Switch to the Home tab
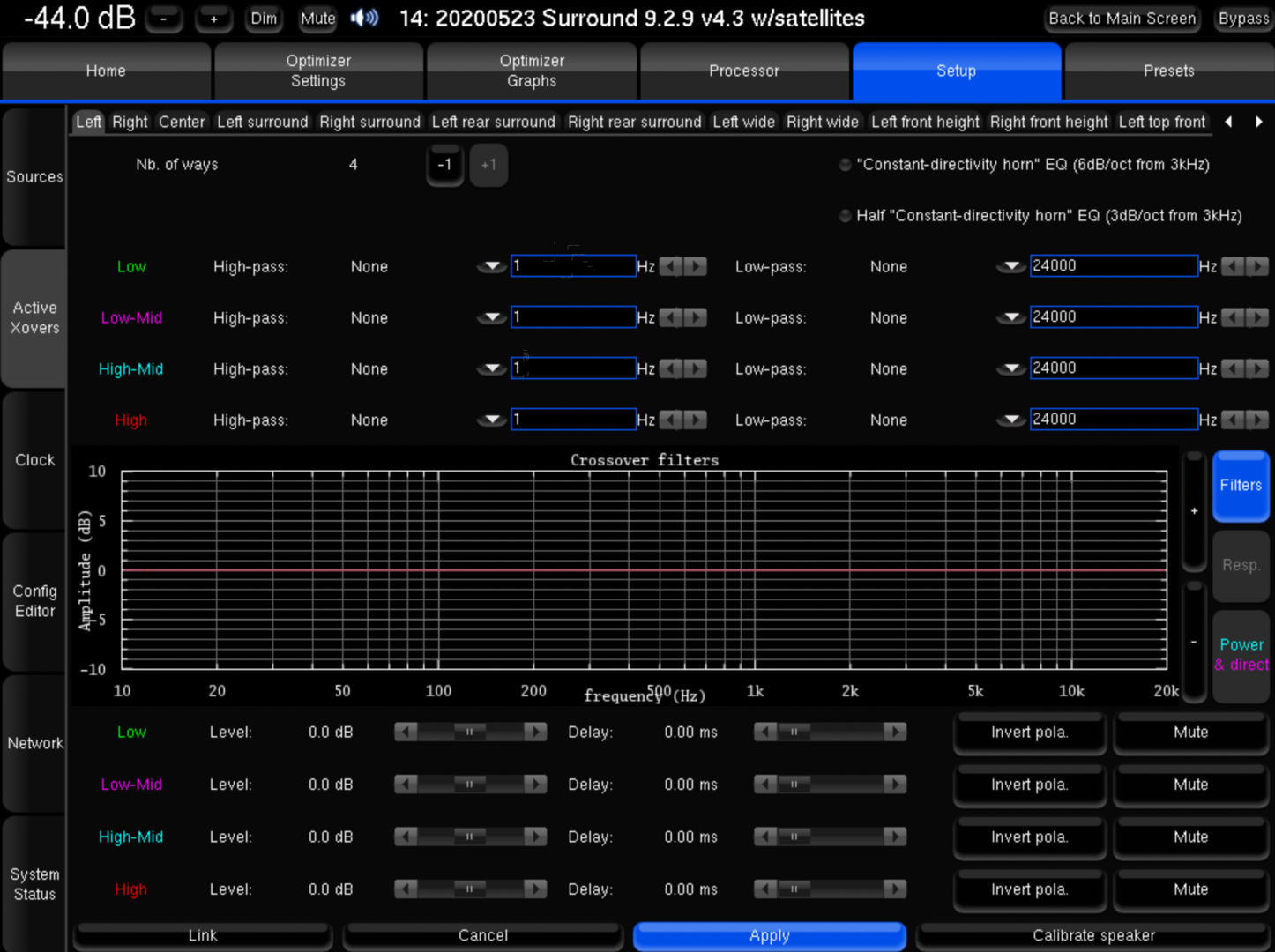The width and height of the screenshot is (1275, 952). [x=106, y=71]
